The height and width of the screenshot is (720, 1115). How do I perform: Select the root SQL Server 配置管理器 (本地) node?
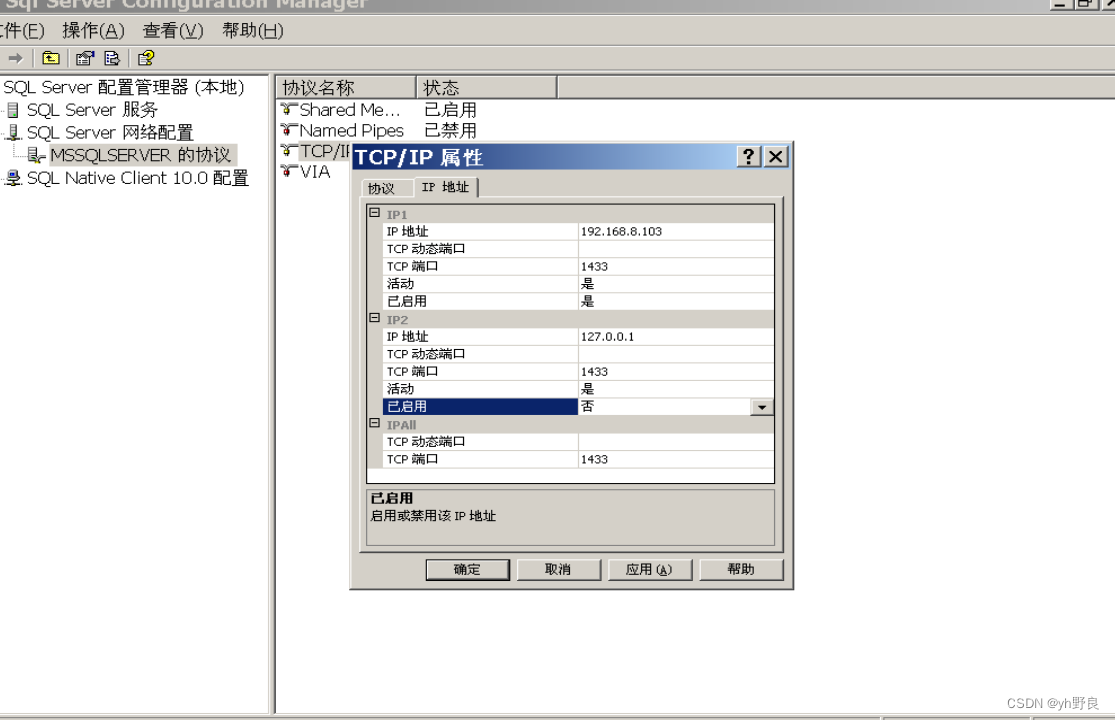[x=124, y=87]
